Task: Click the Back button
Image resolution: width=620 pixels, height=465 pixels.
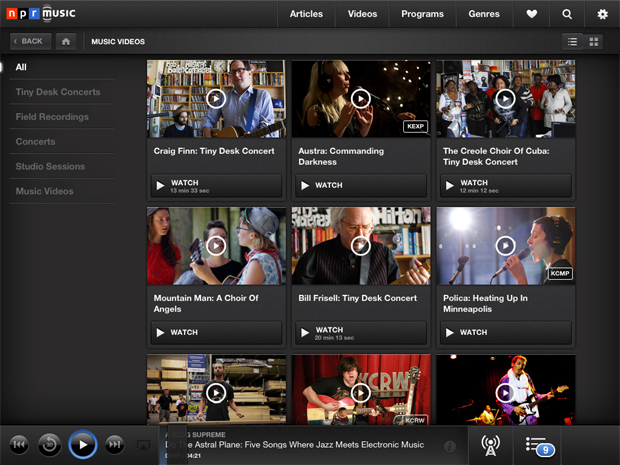Action: point(27,41)
